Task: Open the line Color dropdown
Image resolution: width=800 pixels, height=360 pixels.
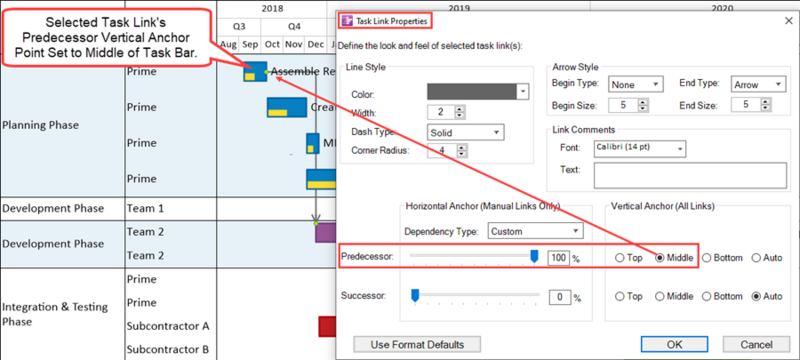Action: [x=523, y=92]
